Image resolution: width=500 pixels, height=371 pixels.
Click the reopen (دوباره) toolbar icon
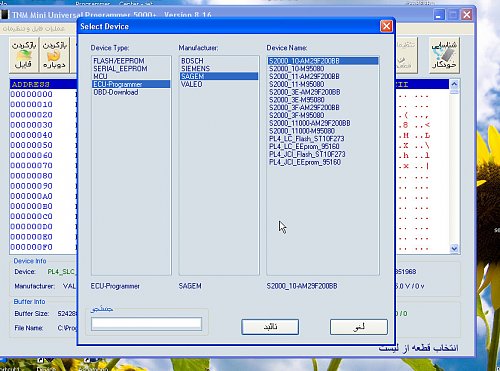(54, 55)
